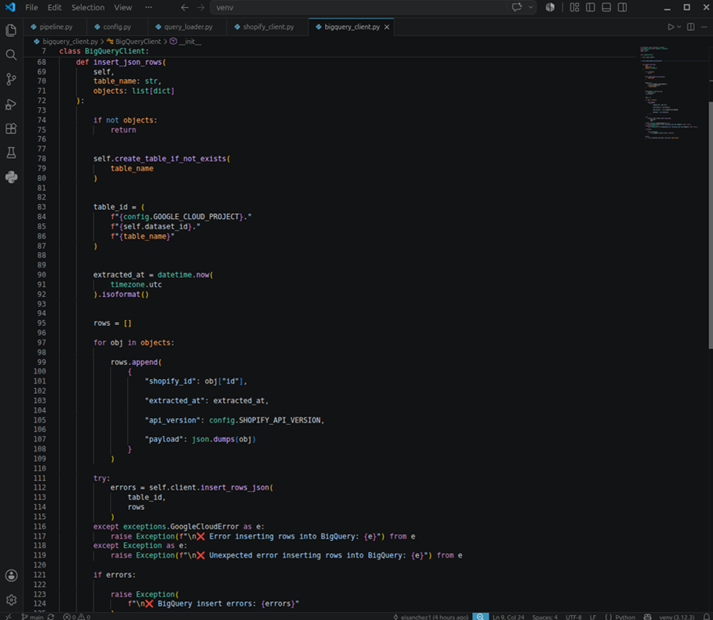Open the Accounts menu icon
The image size is (713, 620).
click(11, 575)
